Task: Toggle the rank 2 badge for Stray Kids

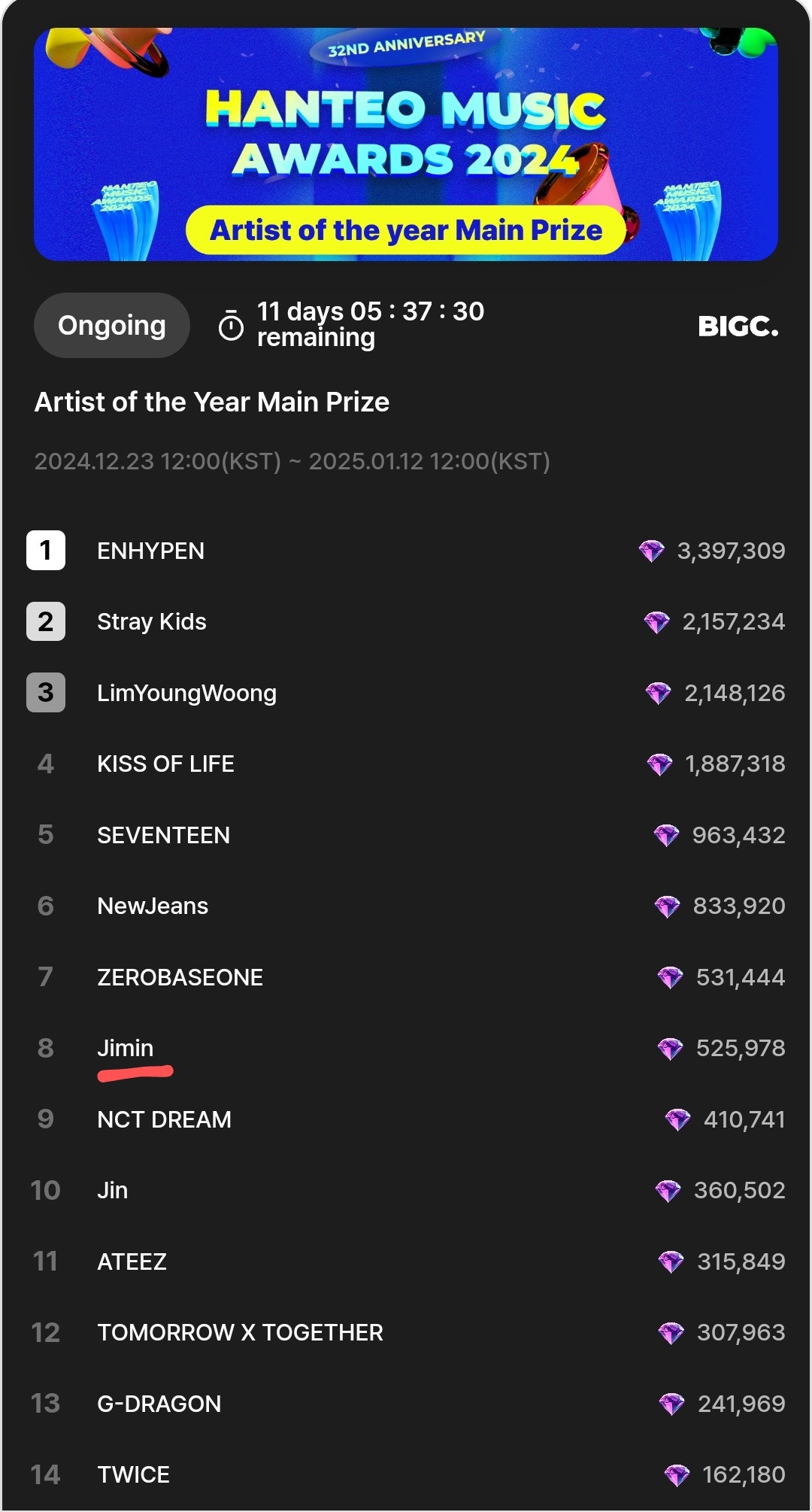Action: click(47, 621)
